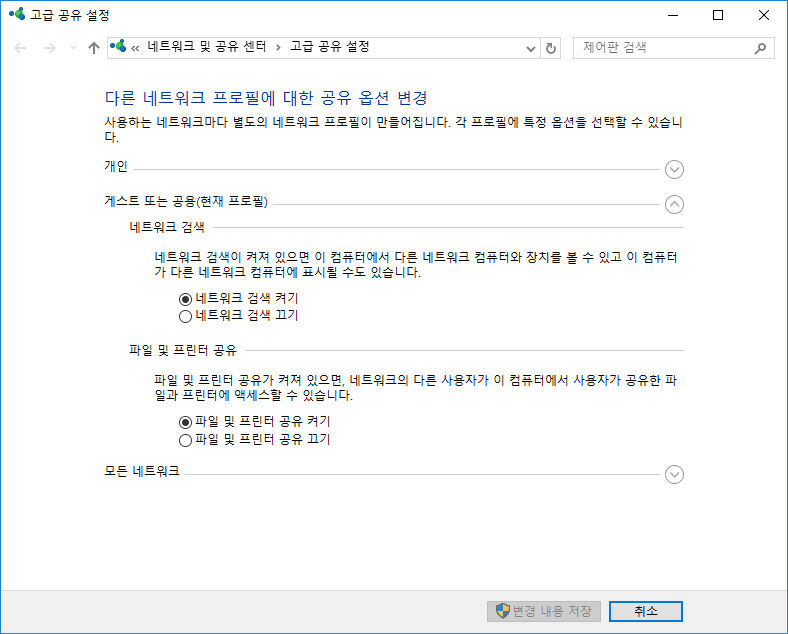Click the back navigation arrow
The image size is (788, 634).
21,48
